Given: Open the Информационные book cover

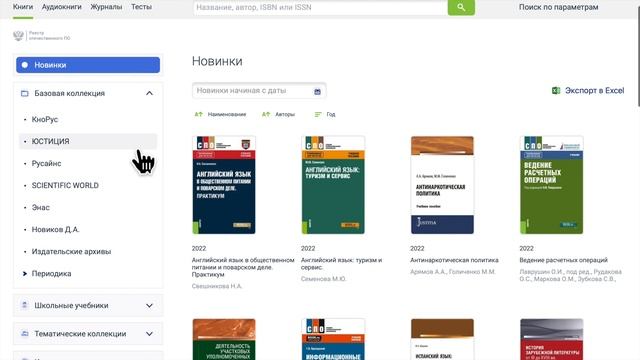Looking at the screenshot, I should coord(333,339).
